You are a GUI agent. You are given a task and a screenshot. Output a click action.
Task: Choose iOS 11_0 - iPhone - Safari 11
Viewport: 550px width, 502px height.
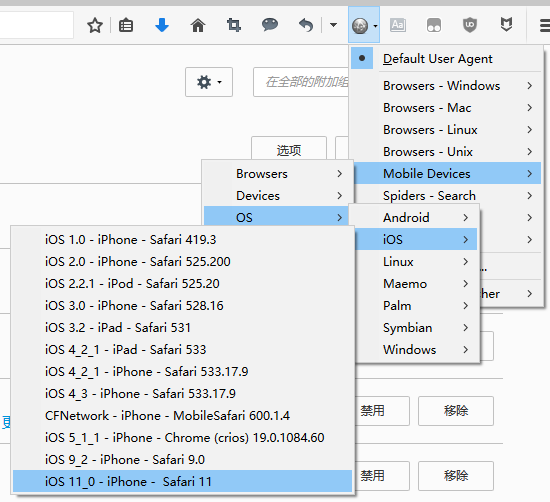point(182,481)
